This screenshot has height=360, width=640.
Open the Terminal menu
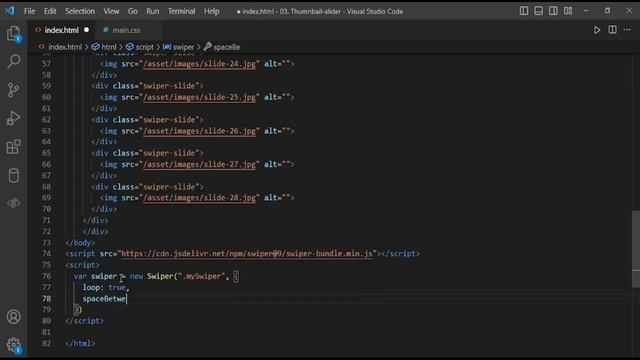pyautogui.click(x=181, y=11)
